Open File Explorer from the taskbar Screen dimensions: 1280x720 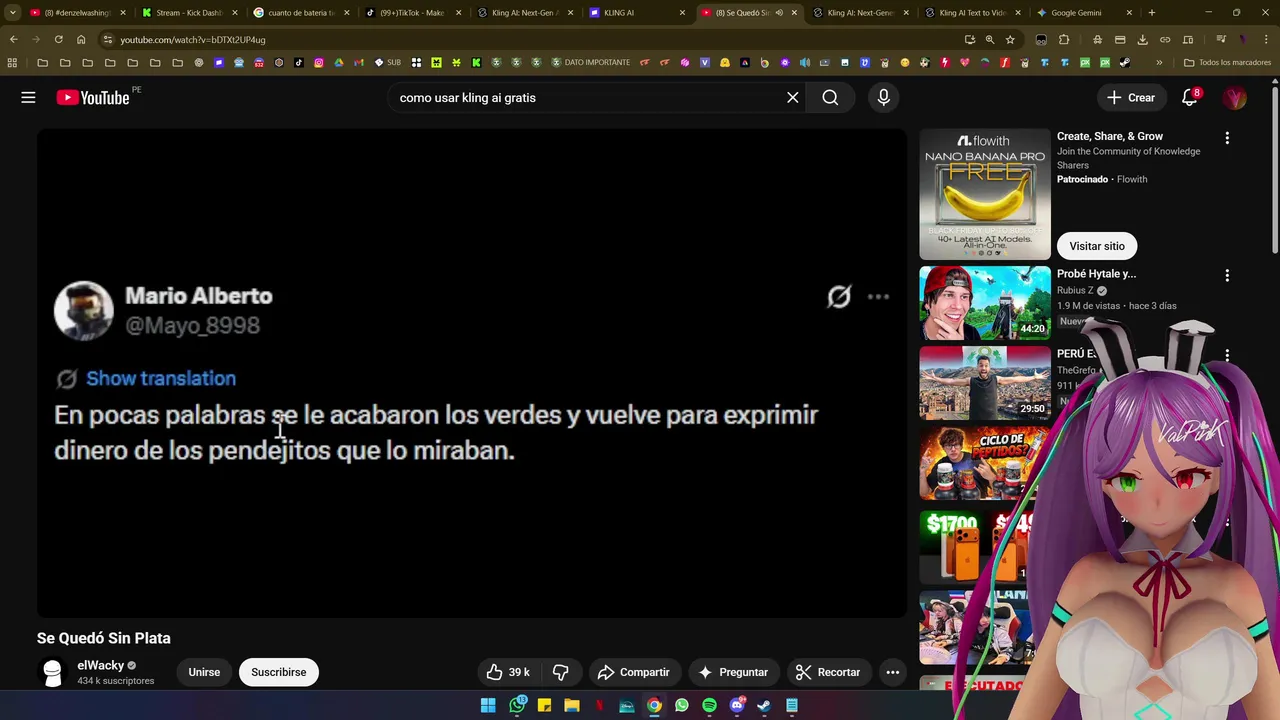[572, 705]
